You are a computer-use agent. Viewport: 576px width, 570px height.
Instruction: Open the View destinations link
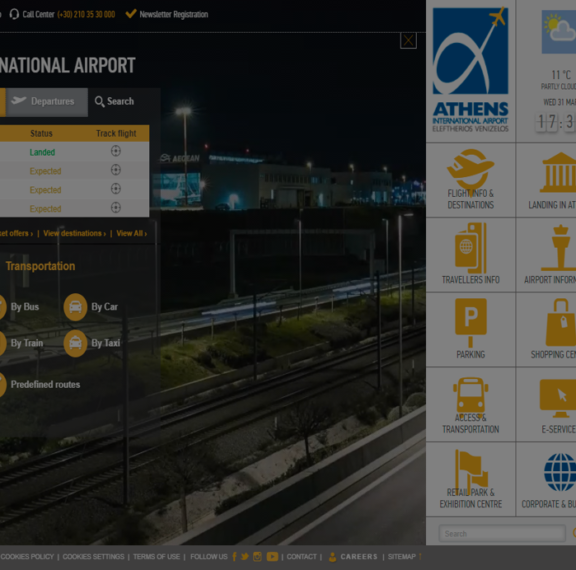(x=75, y=233)
